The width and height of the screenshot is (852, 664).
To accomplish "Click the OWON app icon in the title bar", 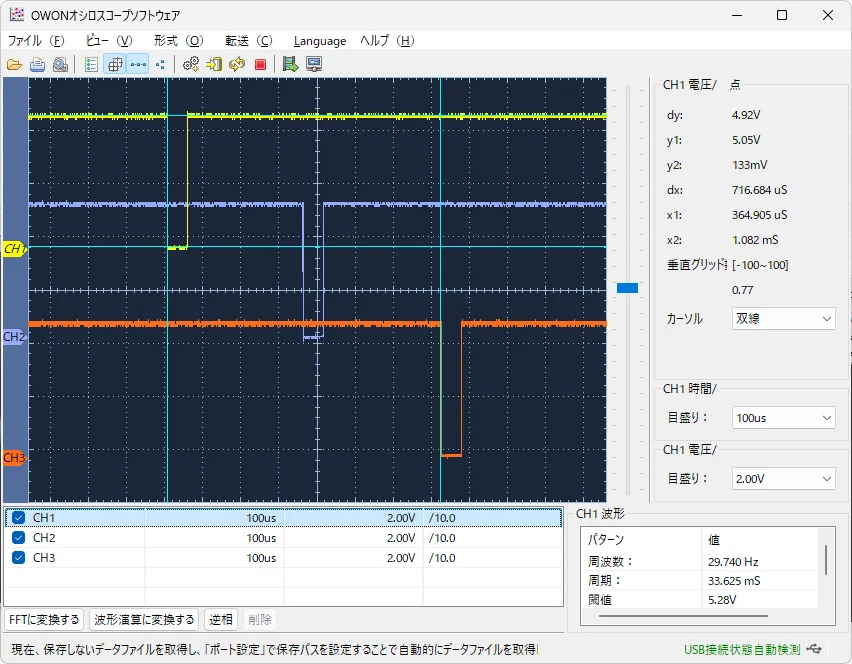I will (16, 15).
